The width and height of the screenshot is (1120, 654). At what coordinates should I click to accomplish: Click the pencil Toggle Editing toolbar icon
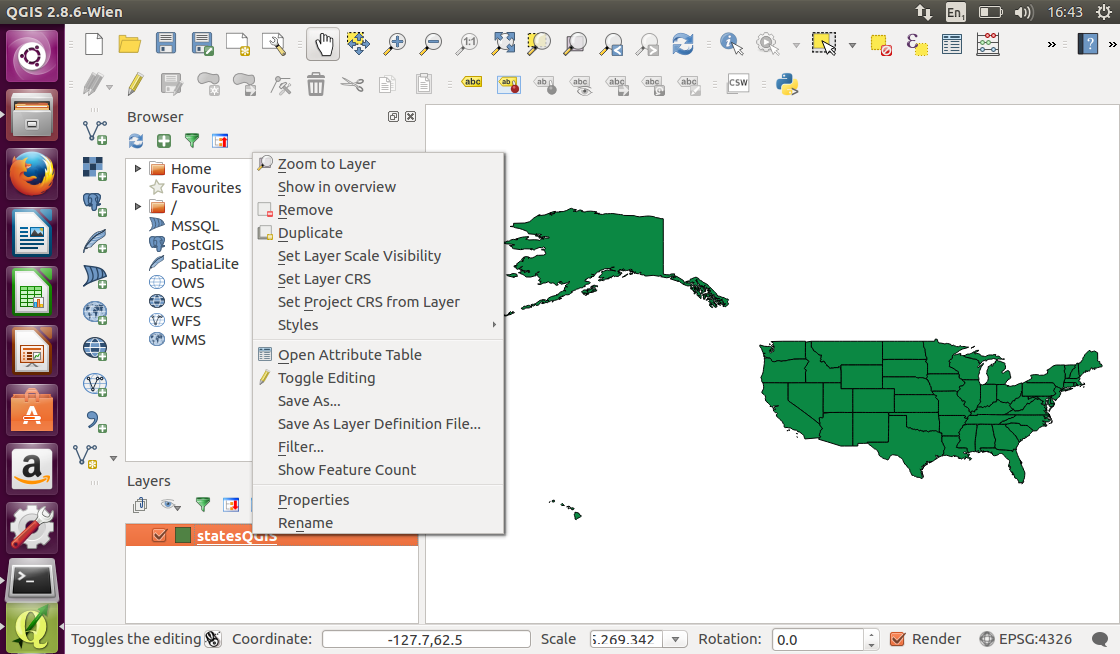tap(135, 84)
